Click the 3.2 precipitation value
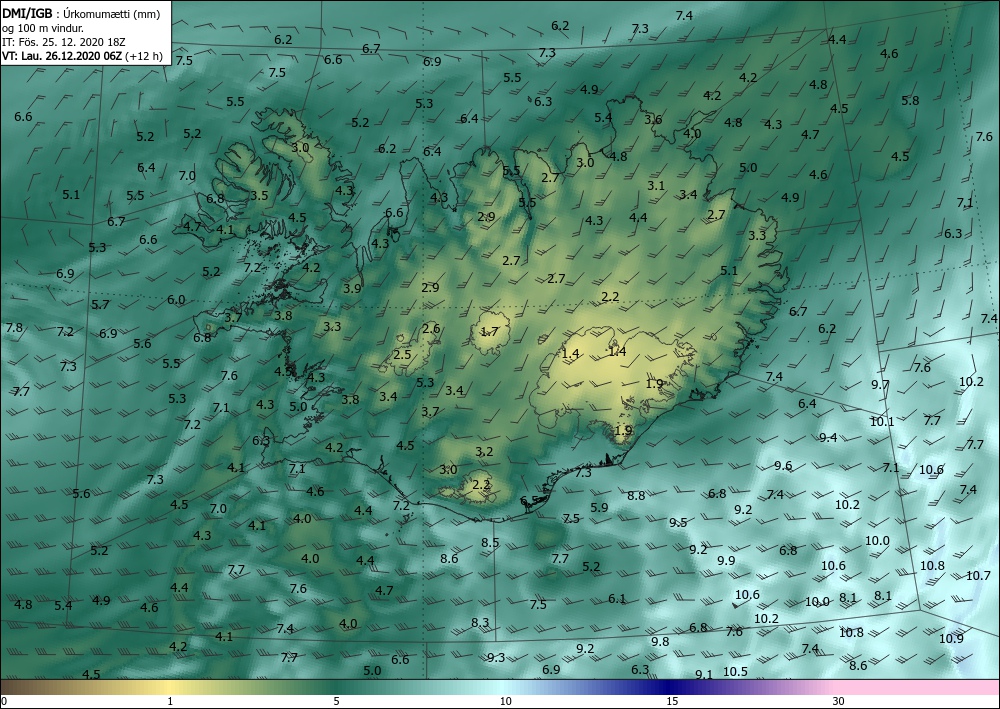This screenshot has height=709, width=1000. 485,452
